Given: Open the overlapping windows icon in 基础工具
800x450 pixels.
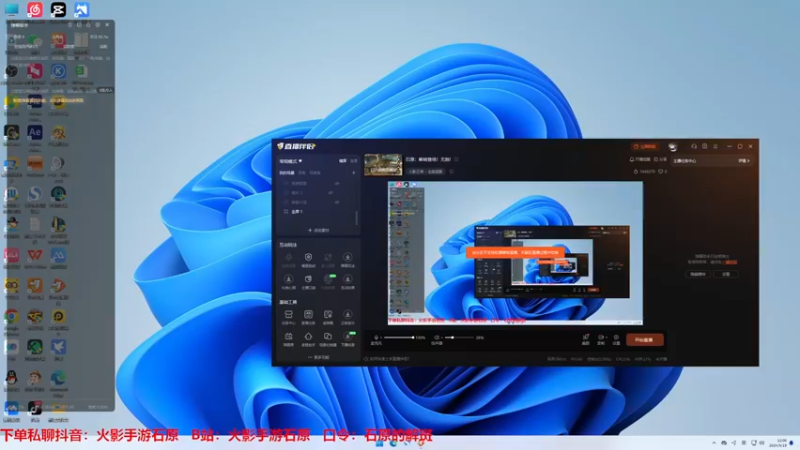Looking at the screenshot, I should click(x=328, y=339).
